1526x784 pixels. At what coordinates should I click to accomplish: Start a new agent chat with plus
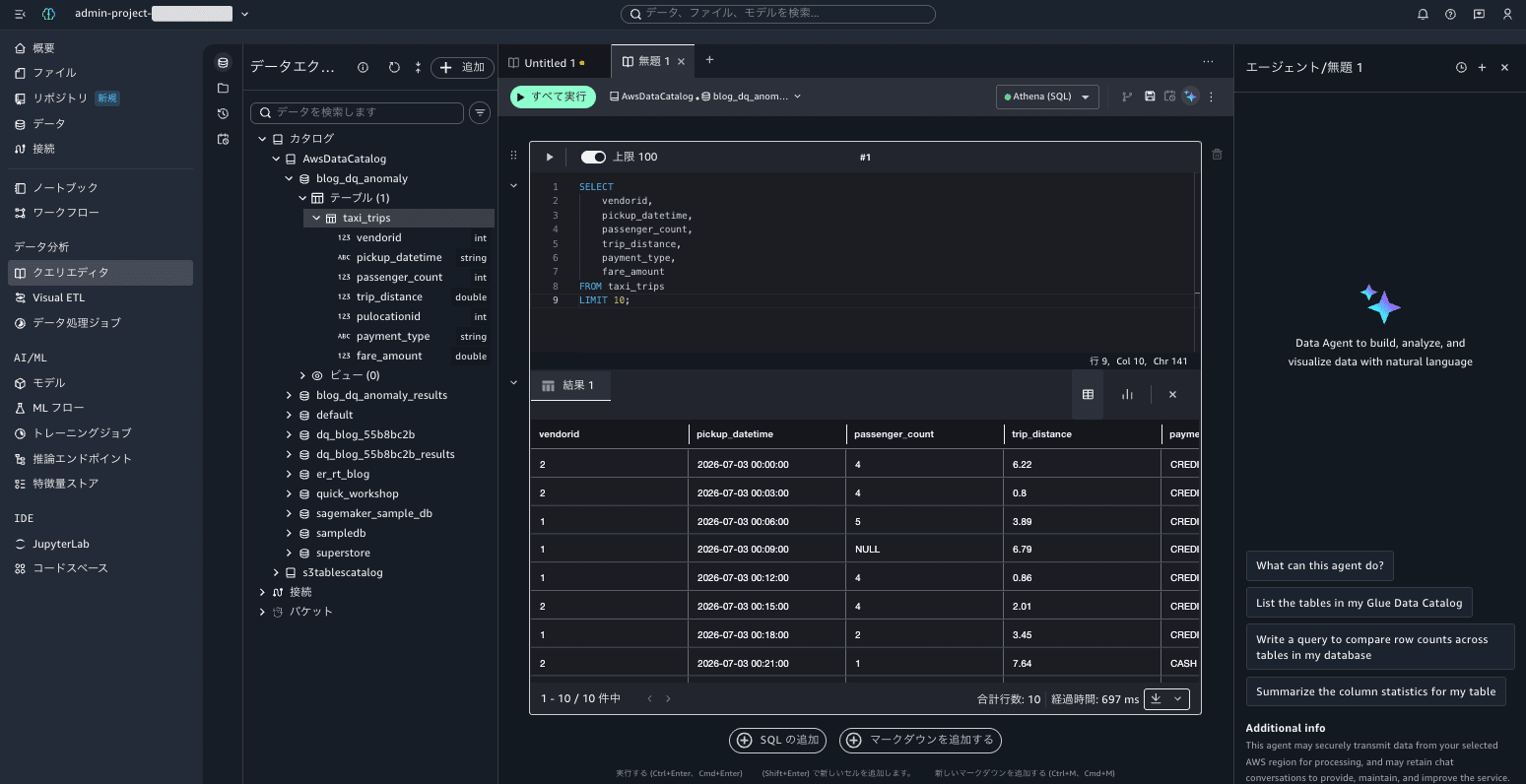tap(1482, 68)
